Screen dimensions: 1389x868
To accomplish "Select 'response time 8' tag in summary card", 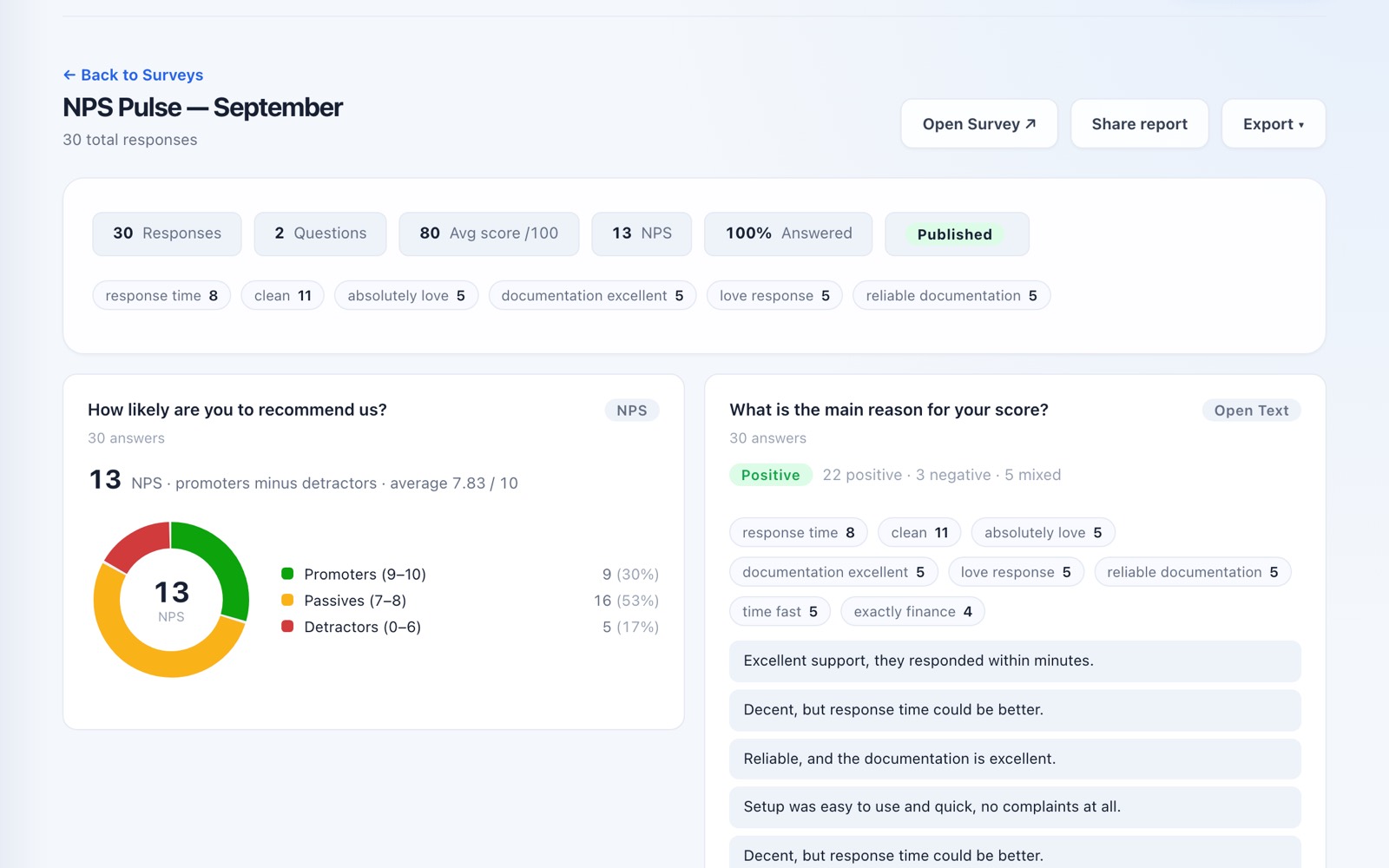I will click(x=161, y=295).
